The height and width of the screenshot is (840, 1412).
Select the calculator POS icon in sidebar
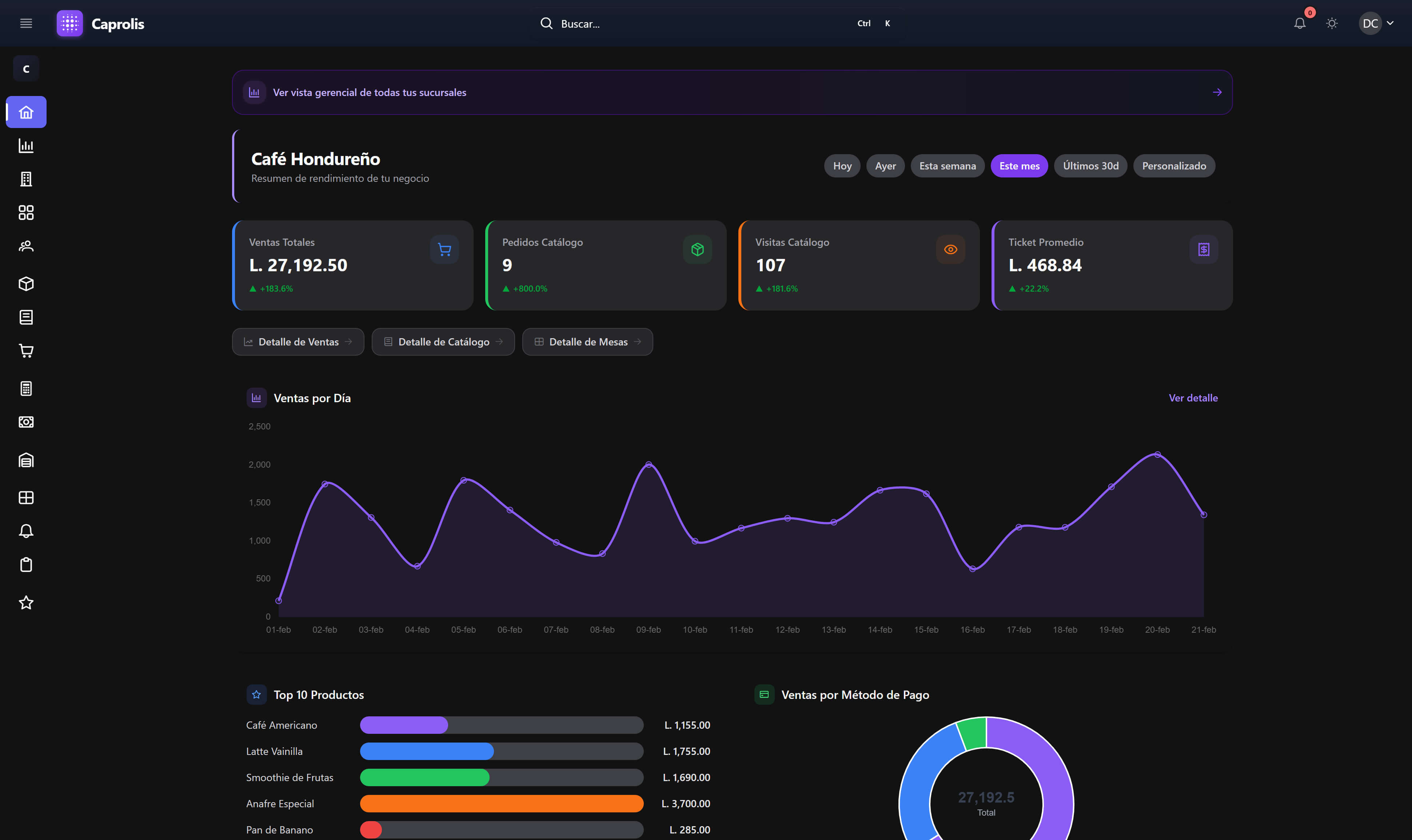(x=26, y=388)
